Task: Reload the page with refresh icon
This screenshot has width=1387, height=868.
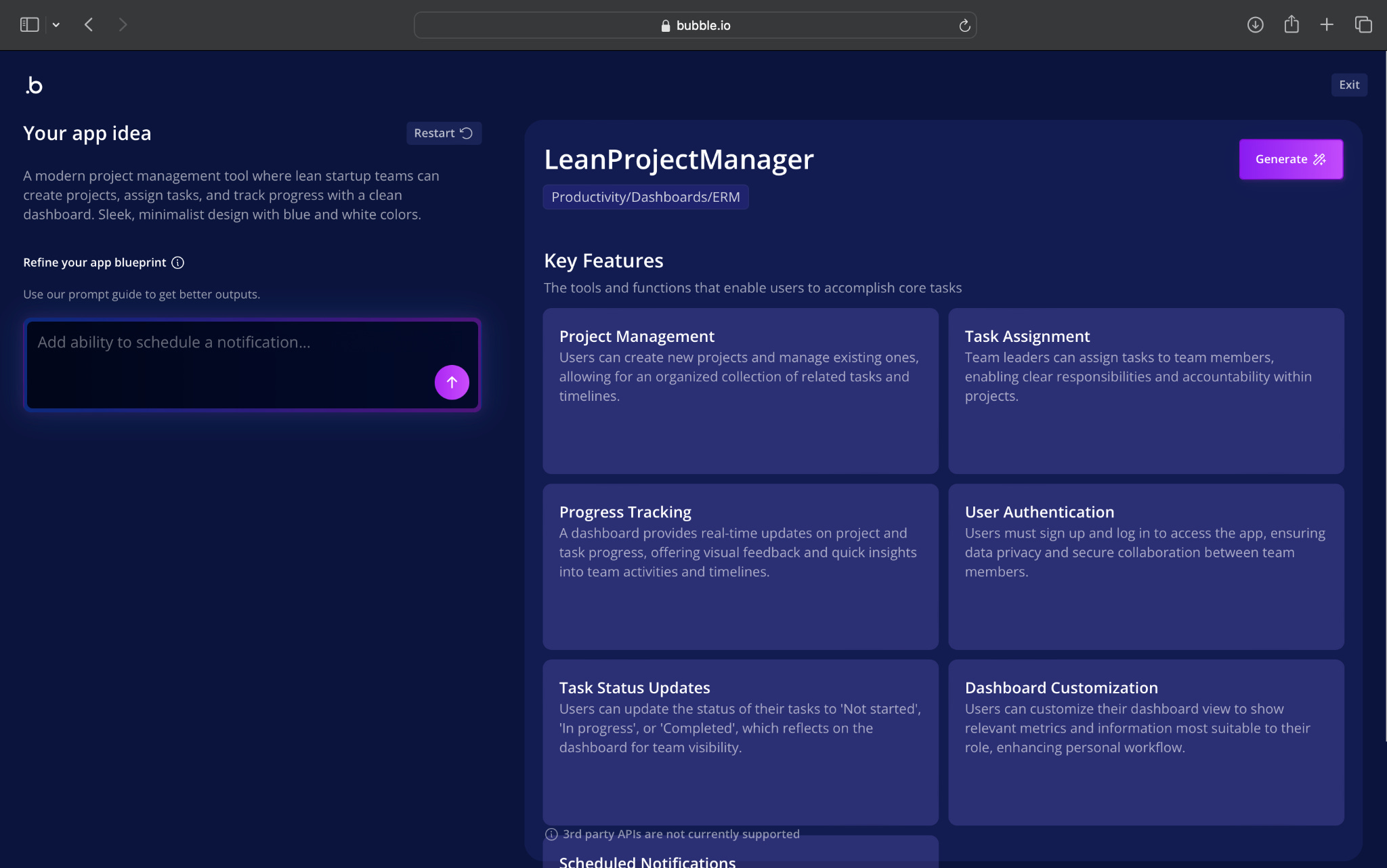Action: pyautogui.click(x=964, y=26)
